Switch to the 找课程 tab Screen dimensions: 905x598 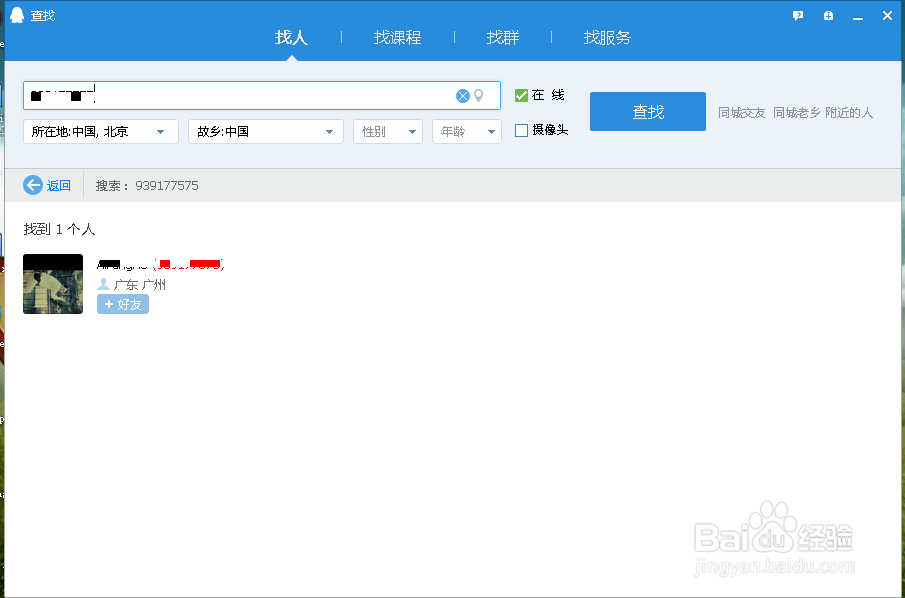click(397, 37)
